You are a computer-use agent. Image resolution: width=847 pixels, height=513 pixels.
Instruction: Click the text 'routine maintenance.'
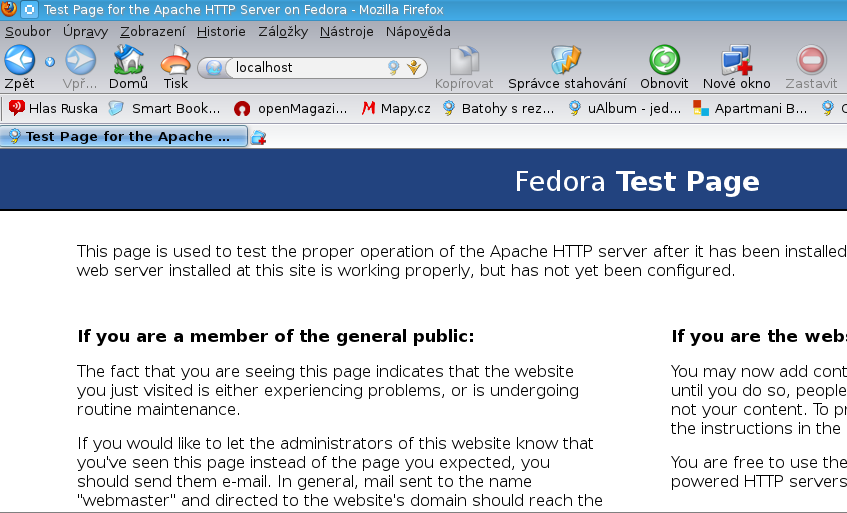point(158,409)
